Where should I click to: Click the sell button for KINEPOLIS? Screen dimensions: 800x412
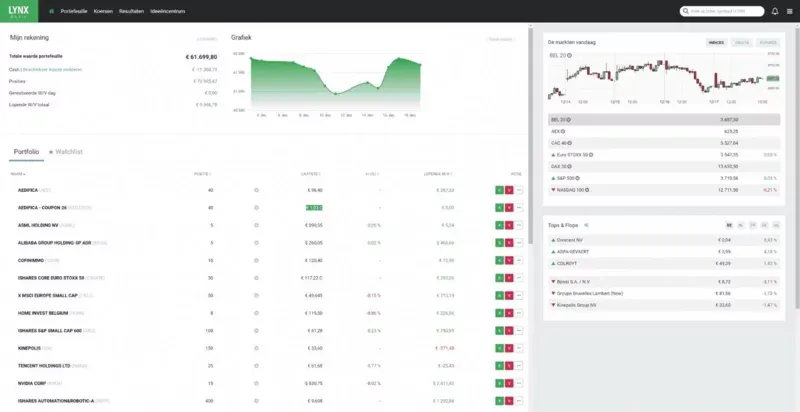[x=509, y=348]
